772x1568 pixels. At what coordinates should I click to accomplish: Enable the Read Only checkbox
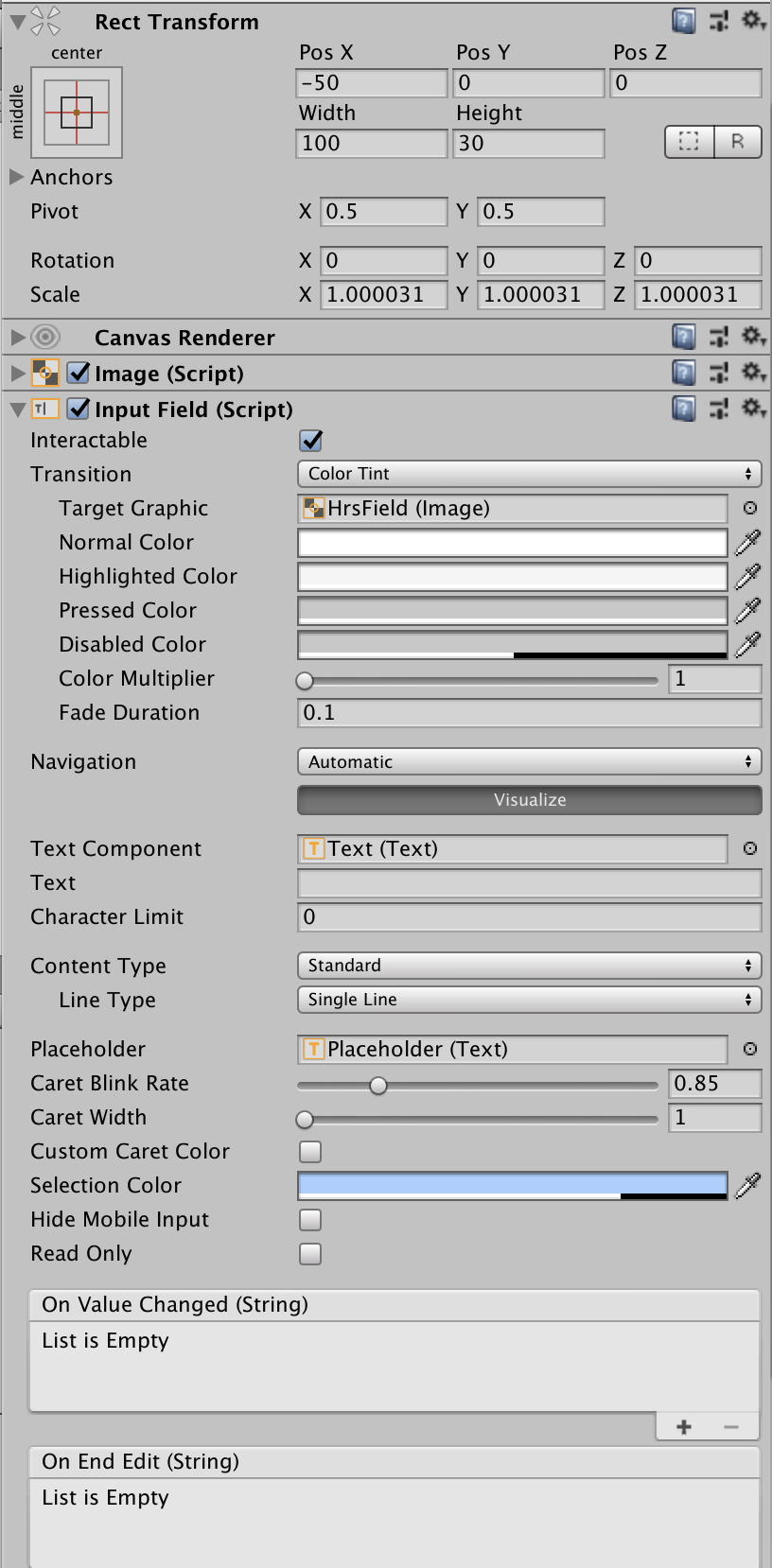coord(310,1254)
